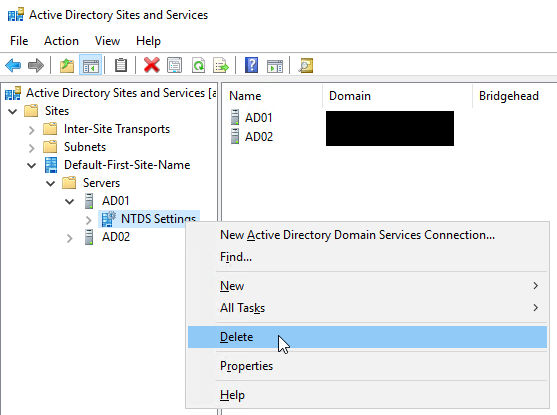Open the Action menu
The height and width of the screenshot is (415, 557).
[x=61, y=41]
